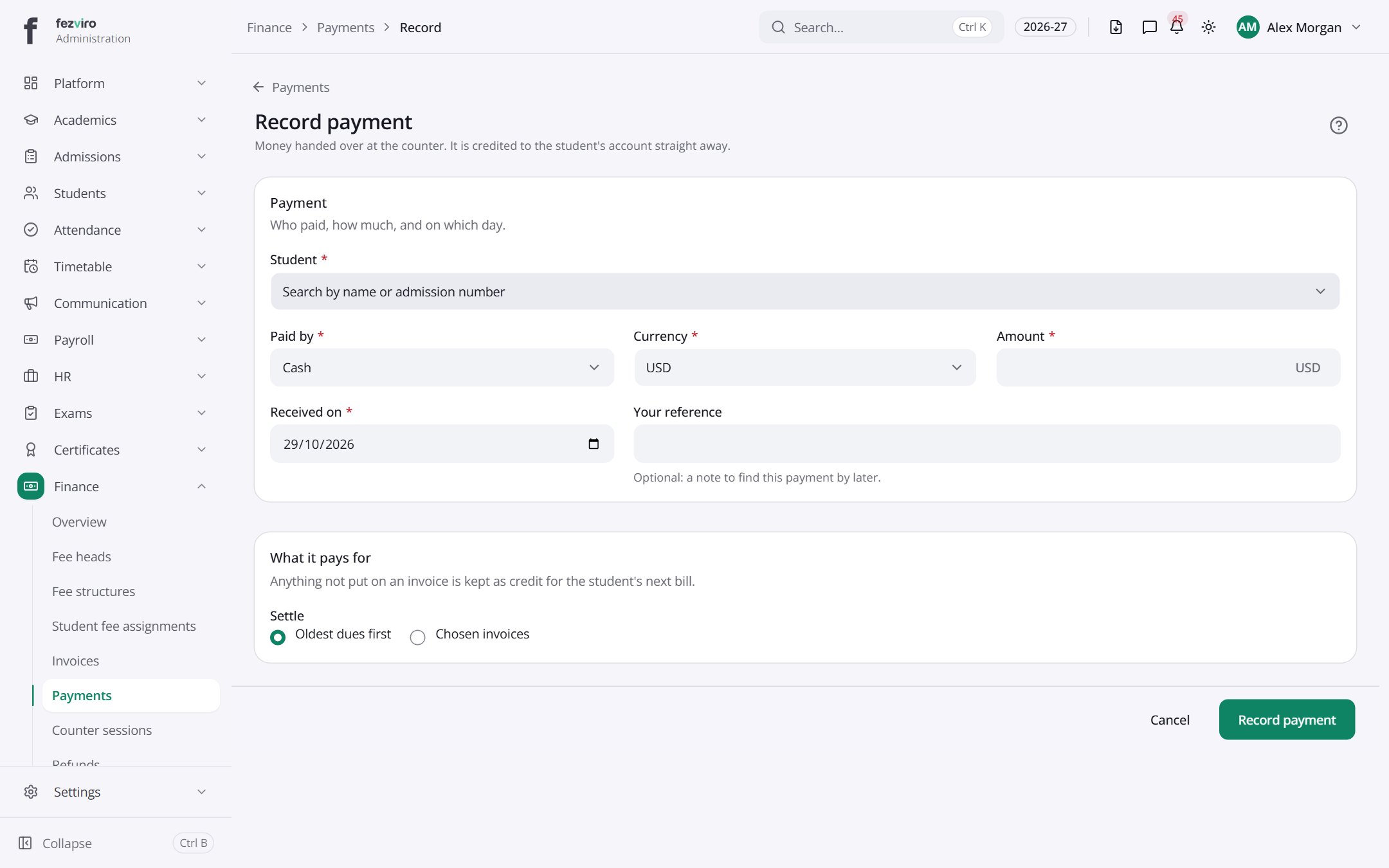Click the AM user avatar
Screen dimensions: 1389x868
coord(1248,27)
